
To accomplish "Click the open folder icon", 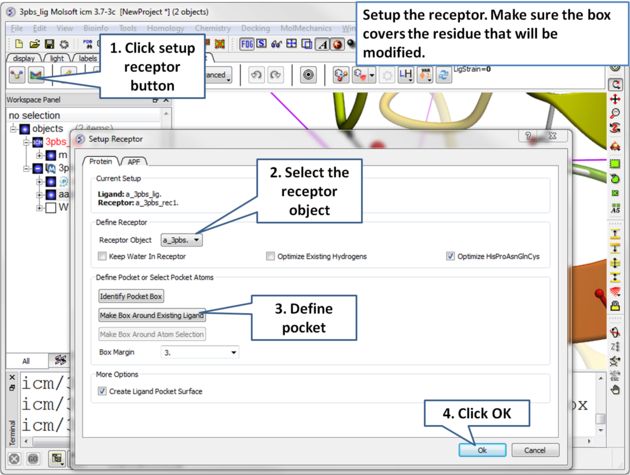I will pos(34,45).
